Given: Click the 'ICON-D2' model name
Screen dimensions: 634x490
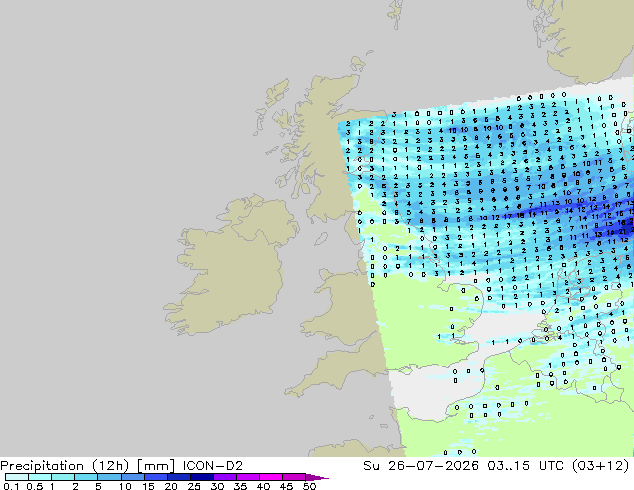Looking at the screenshot, I should pyautogui.click(x=213, y=466).
